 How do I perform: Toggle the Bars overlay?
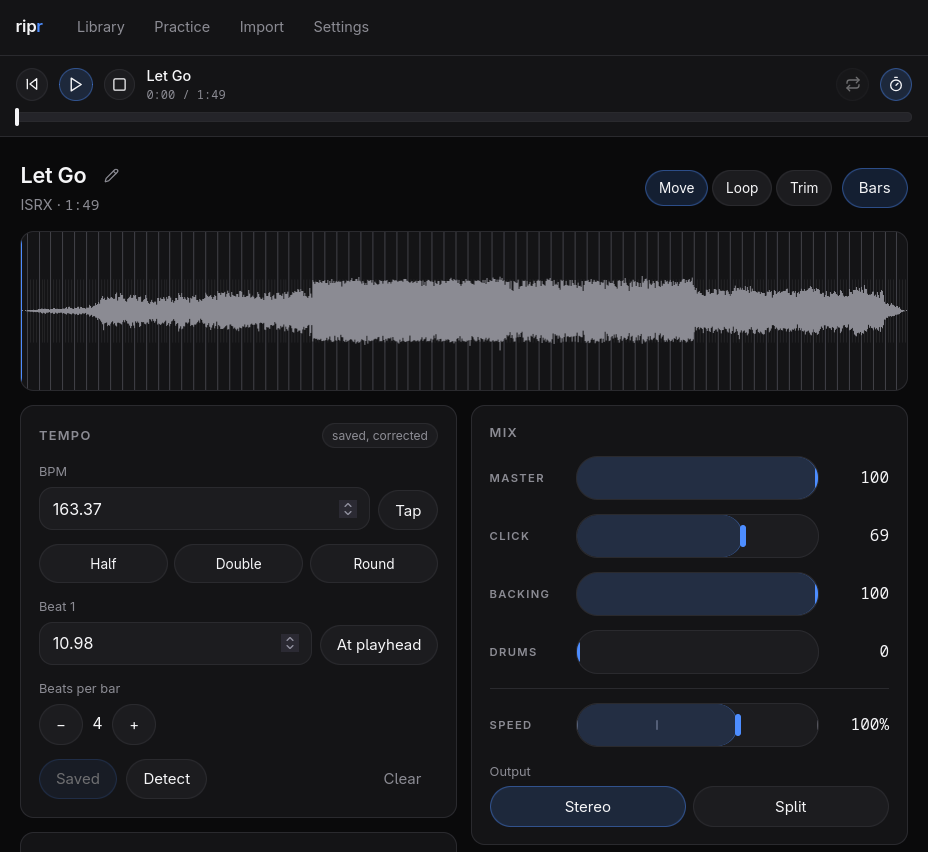coord(875,188)
